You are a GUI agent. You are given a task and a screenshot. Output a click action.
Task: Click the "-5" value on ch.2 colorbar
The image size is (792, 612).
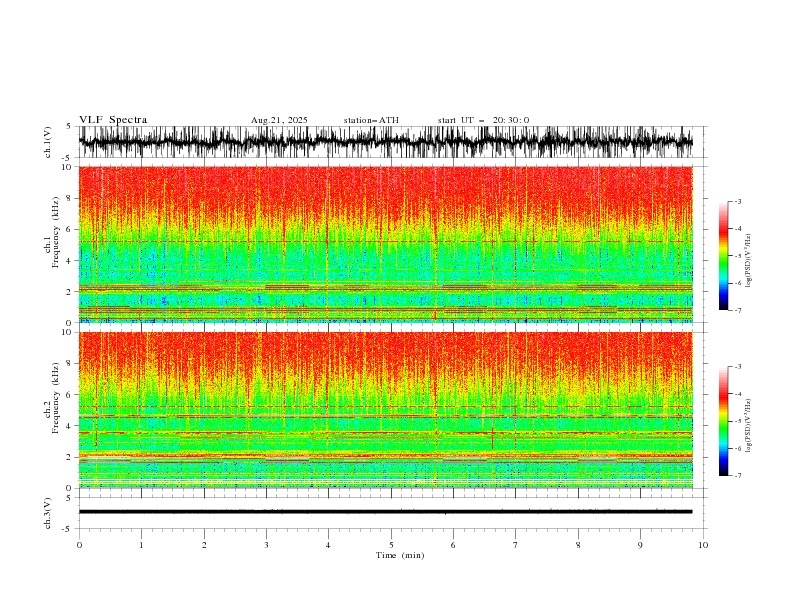[x=737, y=421]
